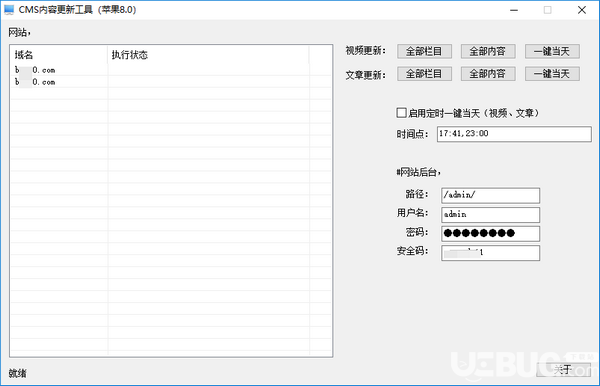600x386 pixels.
Task: Click the app icon in title bar
Action: click(x=9, y=10)
